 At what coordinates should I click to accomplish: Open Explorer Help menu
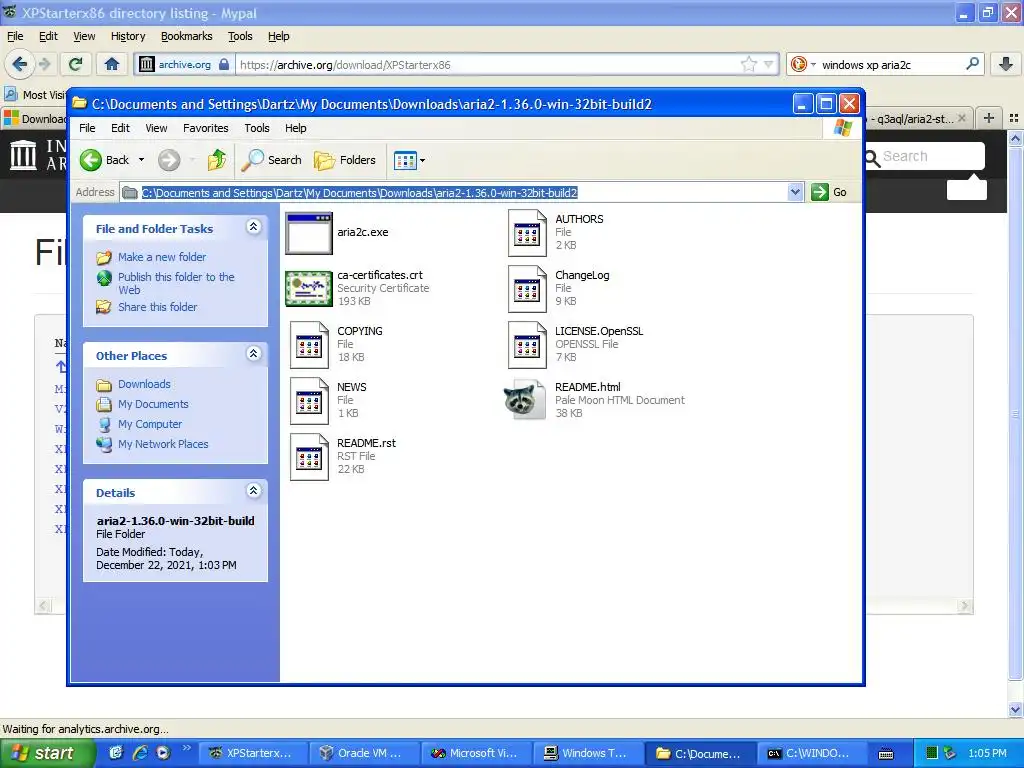tap(295, 129)
